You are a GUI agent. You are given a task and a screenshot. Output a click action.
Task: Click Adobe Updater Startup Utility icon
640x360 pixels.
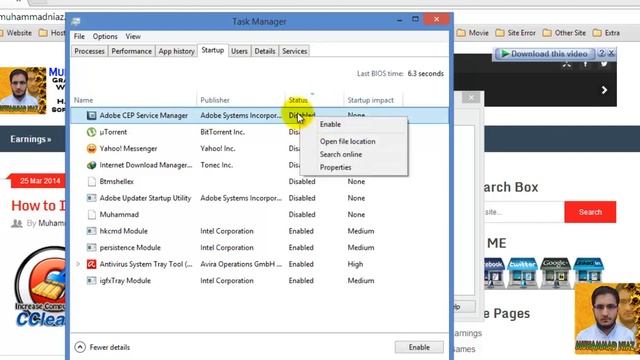click(x=91, y=198)
